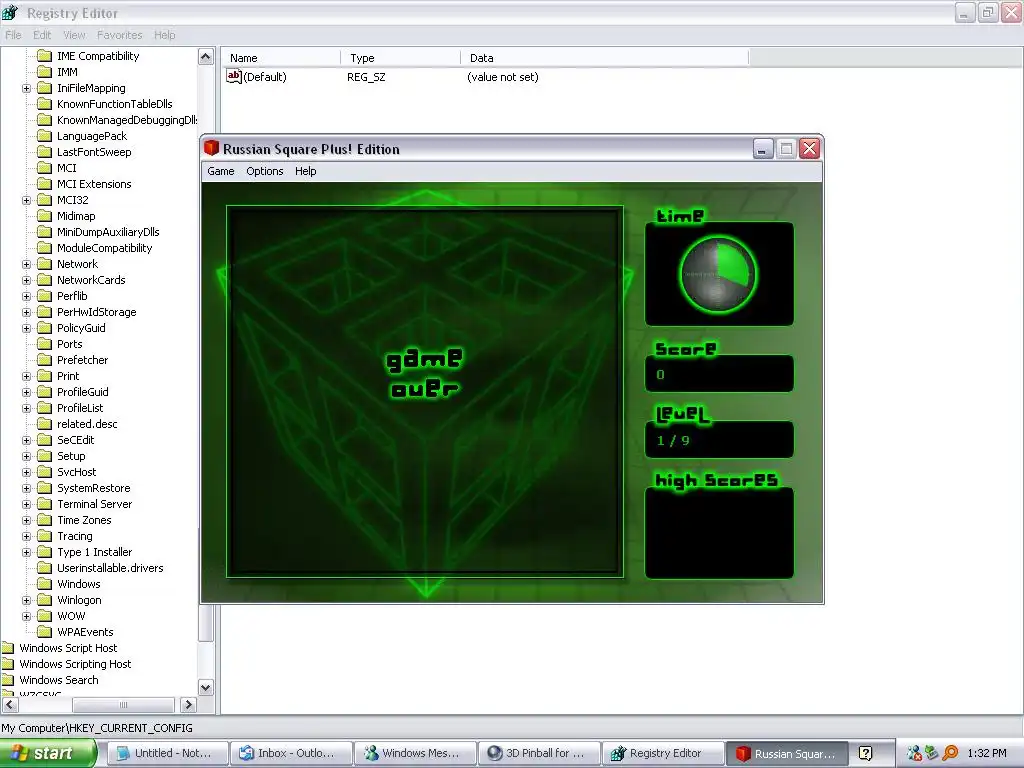
Task: Expand the MCI32 registry key
Action: pos(27,200)
